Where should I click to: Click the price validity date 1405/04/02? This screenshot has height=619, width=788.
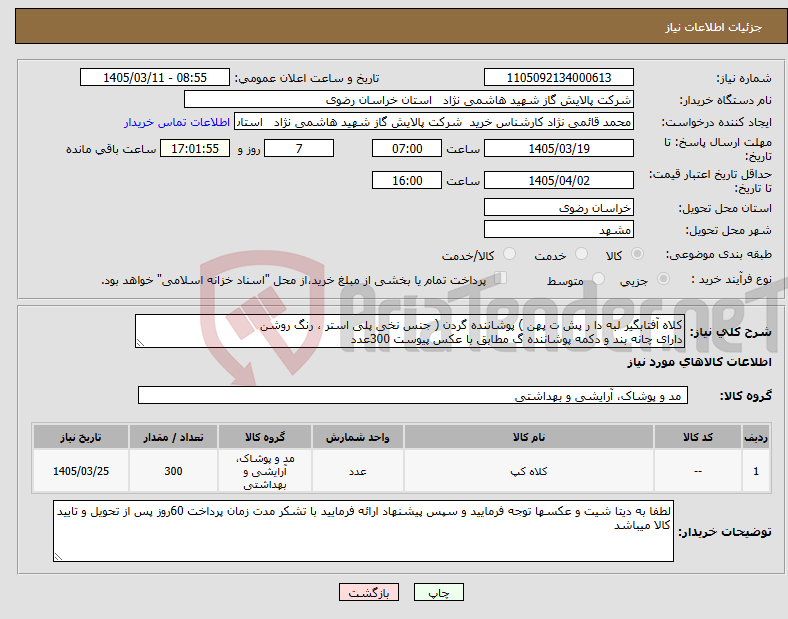558,180
